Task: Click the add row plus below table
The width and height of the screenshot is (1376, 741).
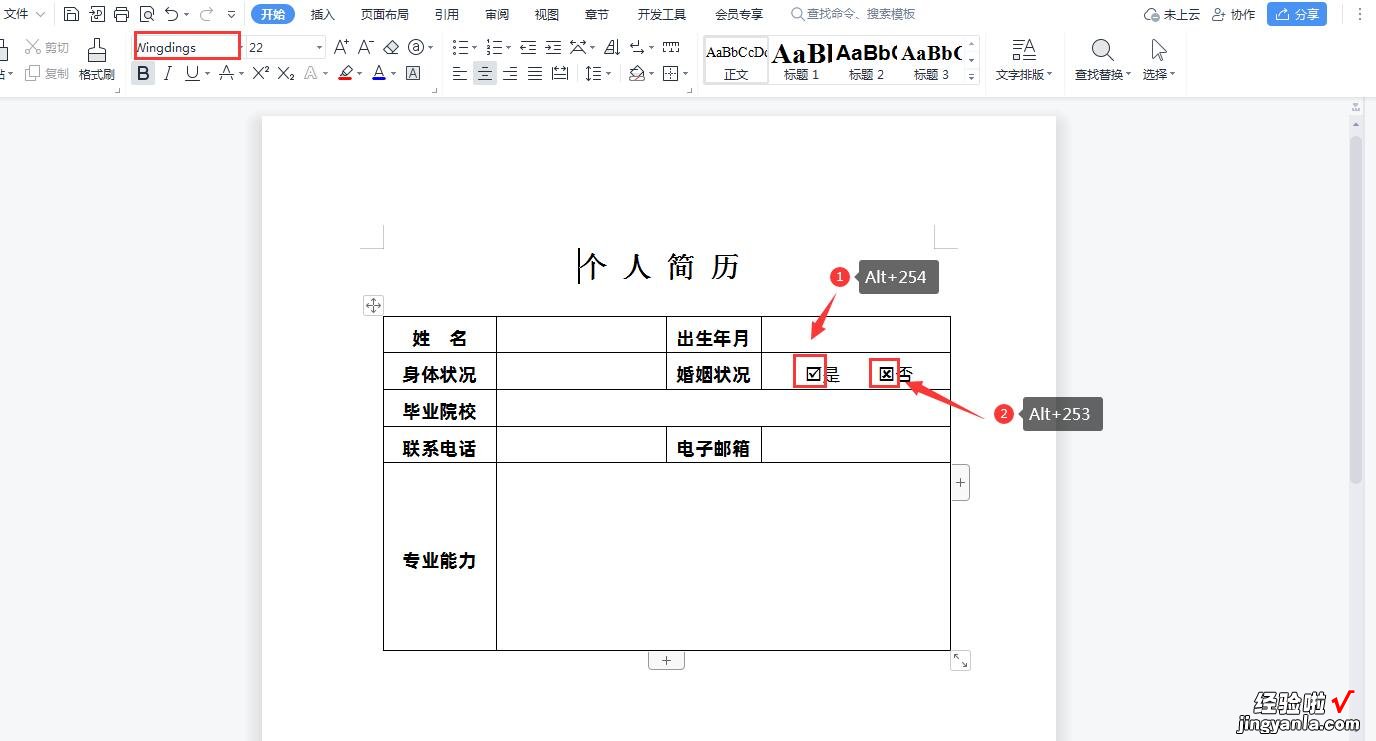Action: pyautogui.click(x=667, y=660)
